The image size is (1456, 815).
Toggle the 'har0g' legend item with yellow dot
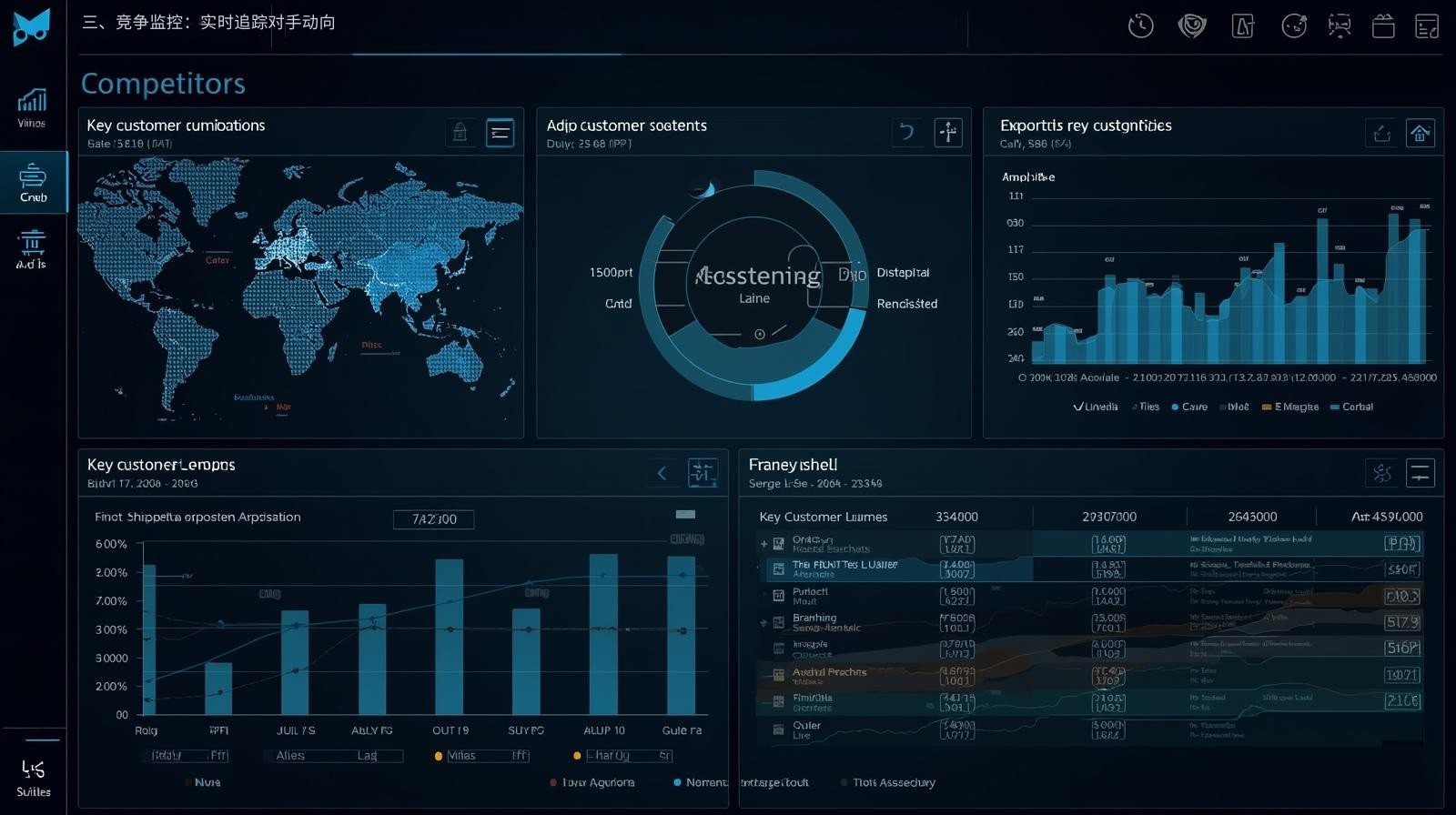[x=622, y=756]
